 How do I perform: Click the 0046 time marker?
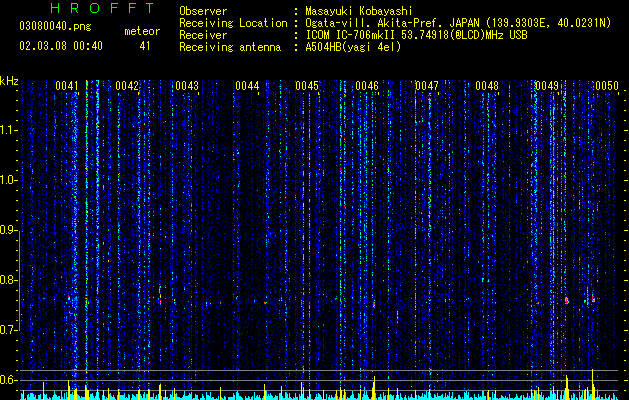[367, 86]
